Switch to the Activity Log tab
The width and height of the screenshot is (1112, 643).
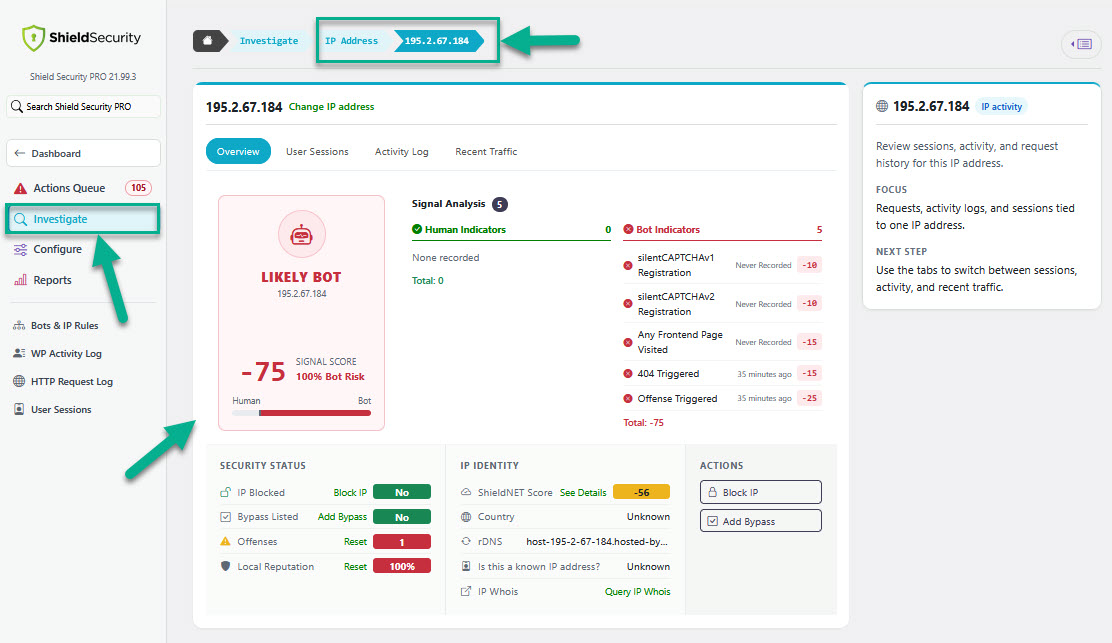click(401, 152)
